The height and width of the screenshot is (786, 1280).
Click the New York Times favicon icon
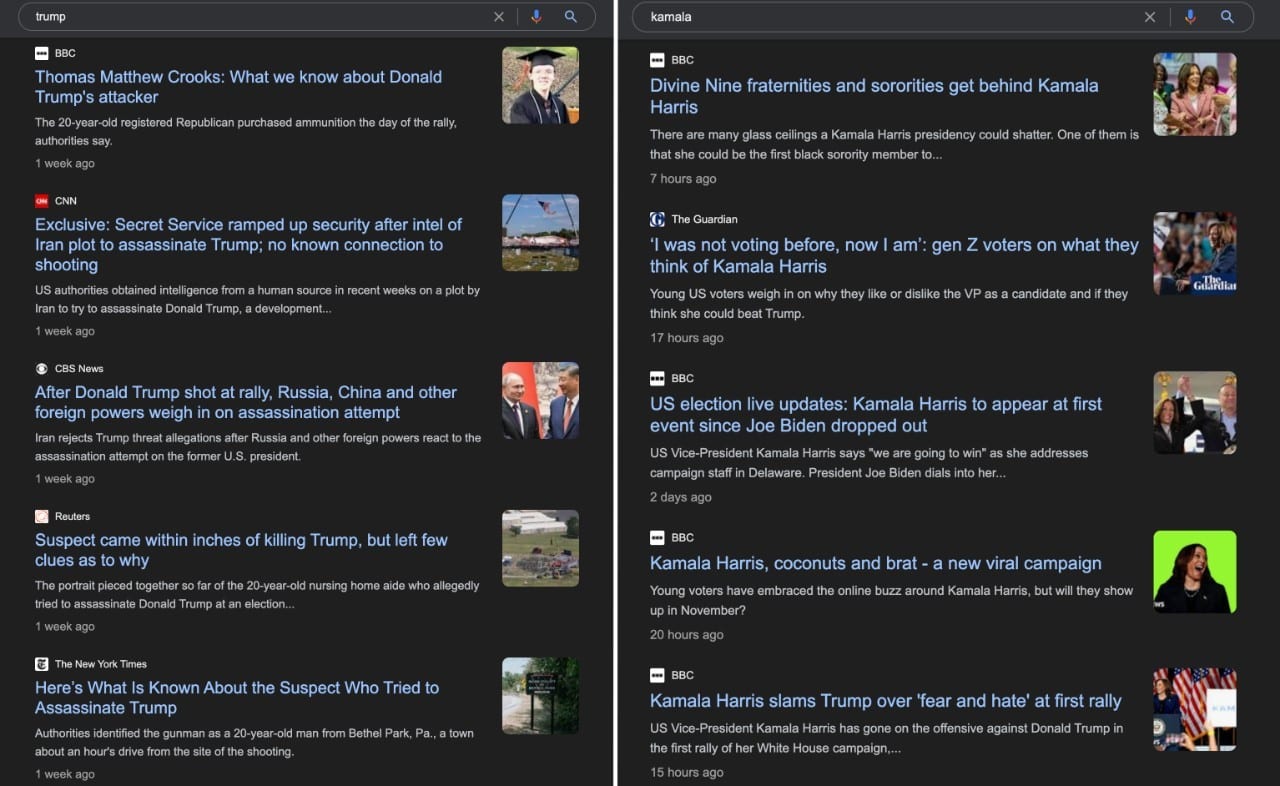tap(41, 664)
